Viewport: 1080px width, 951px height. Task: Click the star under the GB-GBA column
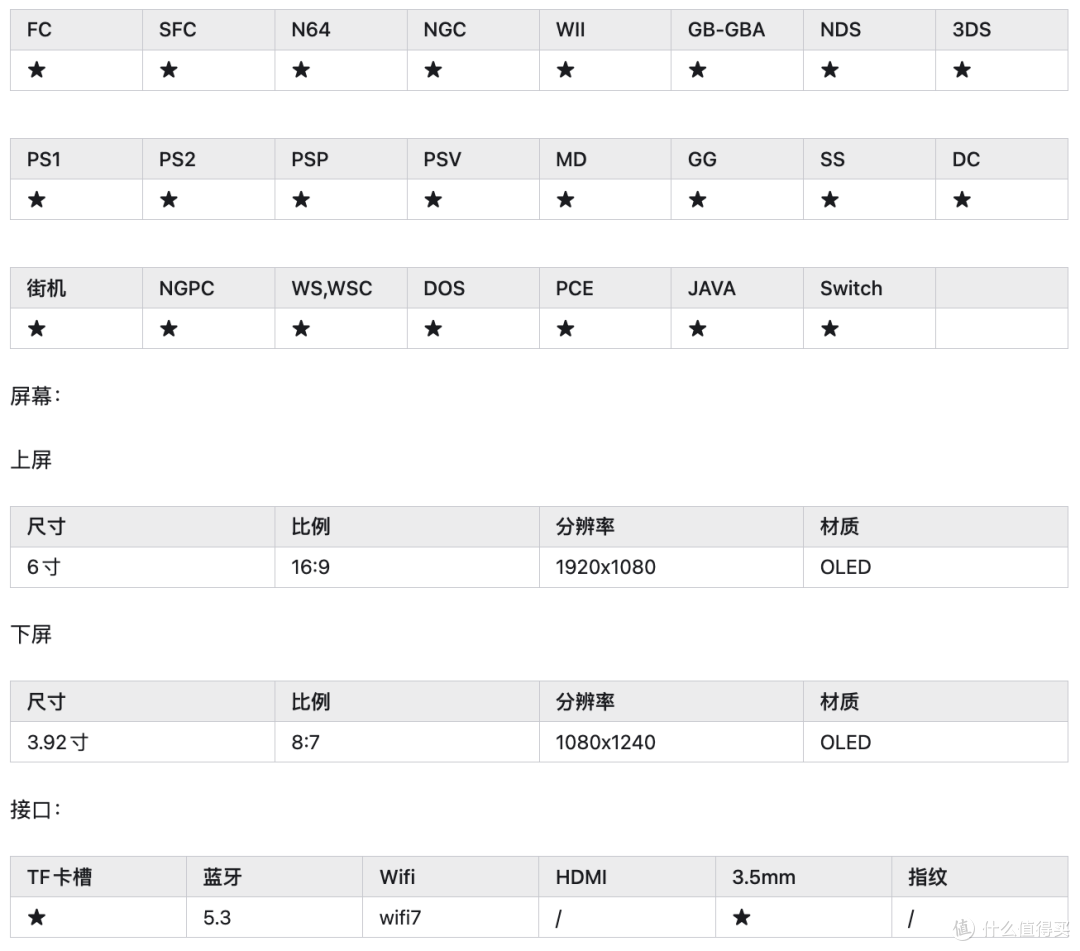[698, 70]
